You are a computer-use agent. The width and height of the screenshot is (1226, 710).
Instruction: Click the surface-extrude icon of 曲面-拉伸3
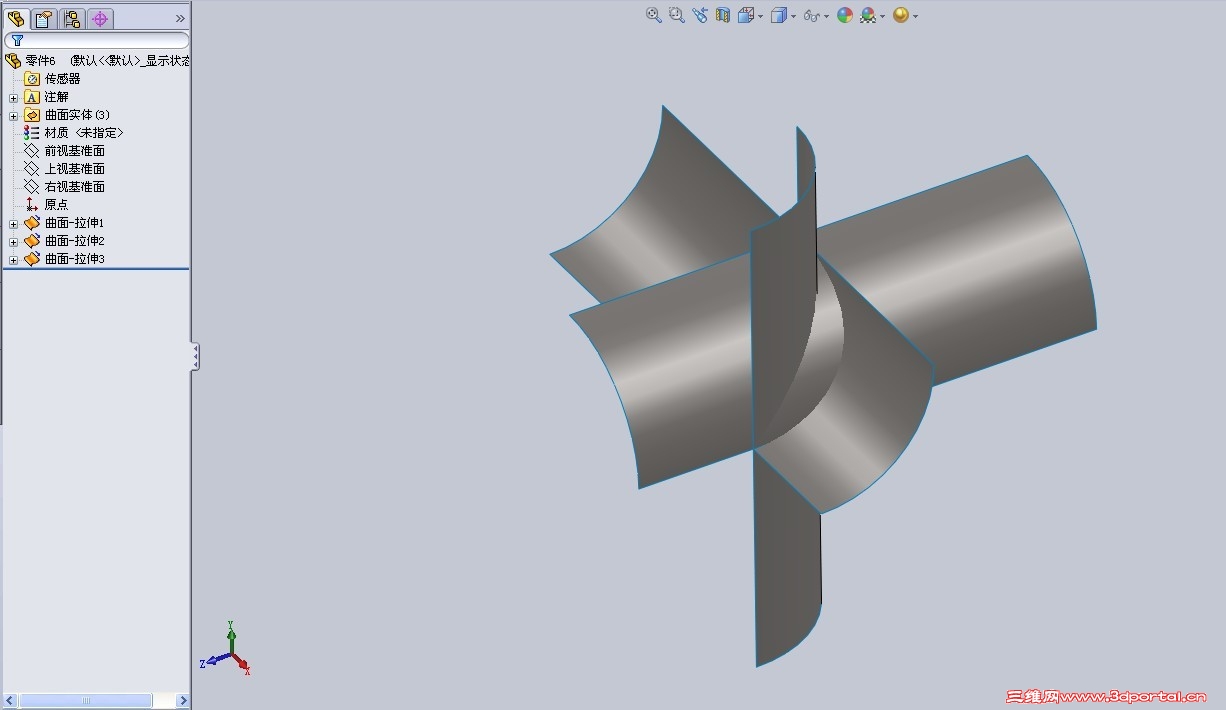coord(32,259)
